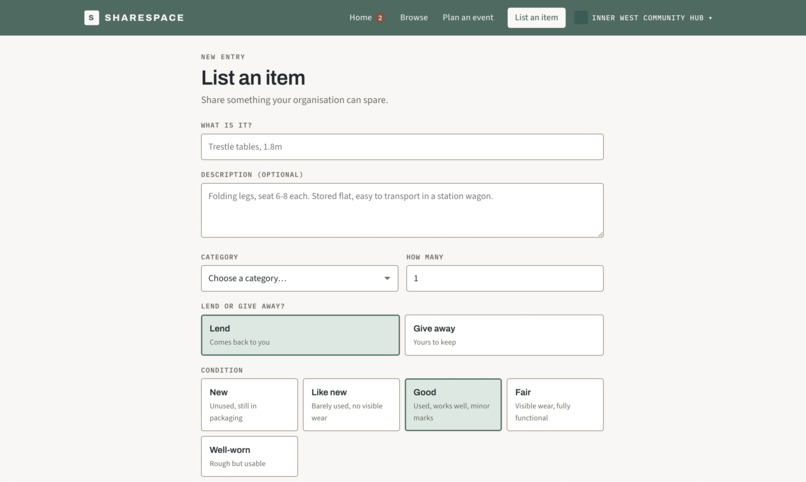This screenshot has width=806, height=482.
Task: Click the List an item page heading
Action: tap(253, 78)
